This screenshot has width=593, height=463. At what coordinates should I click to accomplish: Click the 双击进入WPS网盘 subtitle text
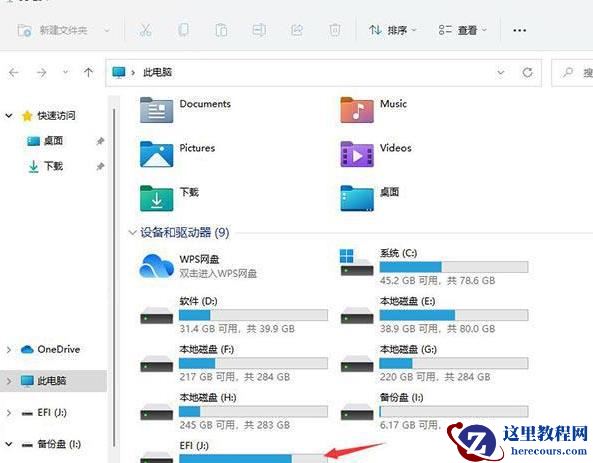pos(218,273)
